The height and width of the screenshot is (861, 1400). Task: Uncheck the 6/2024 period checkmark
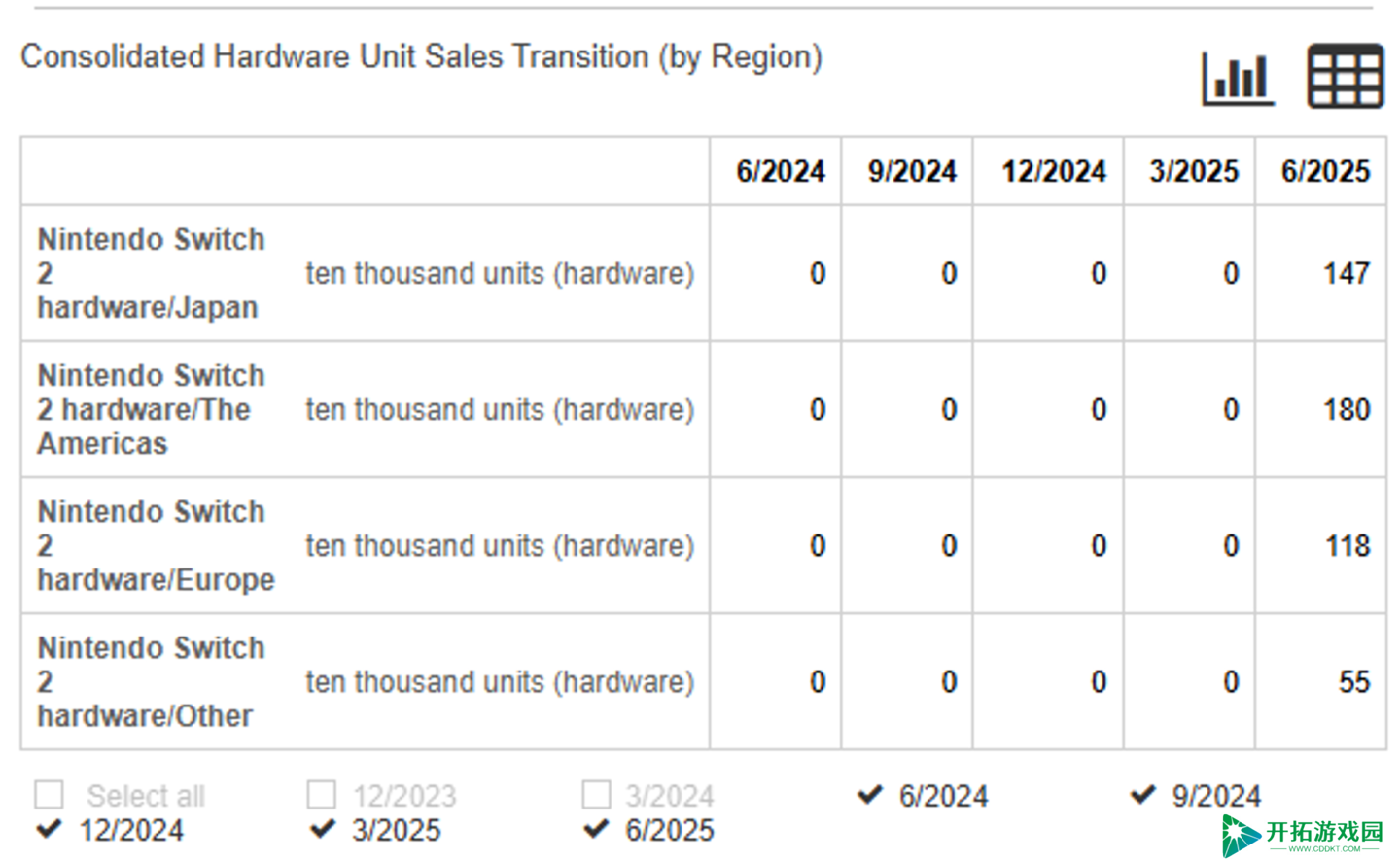(x=870, y=795)
